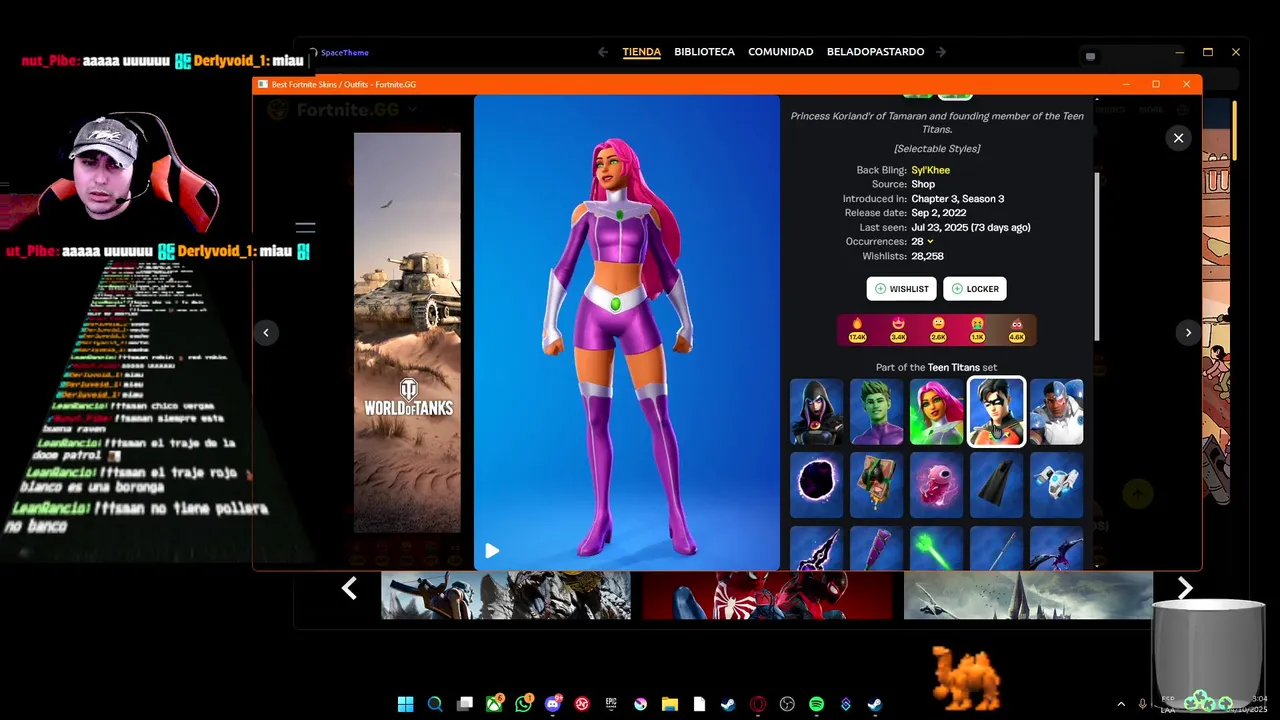Open the pink Syl'Khee creature thumbnail
Image resolution: width=1280 pixels, height=720 pixels.
point(937,485)
